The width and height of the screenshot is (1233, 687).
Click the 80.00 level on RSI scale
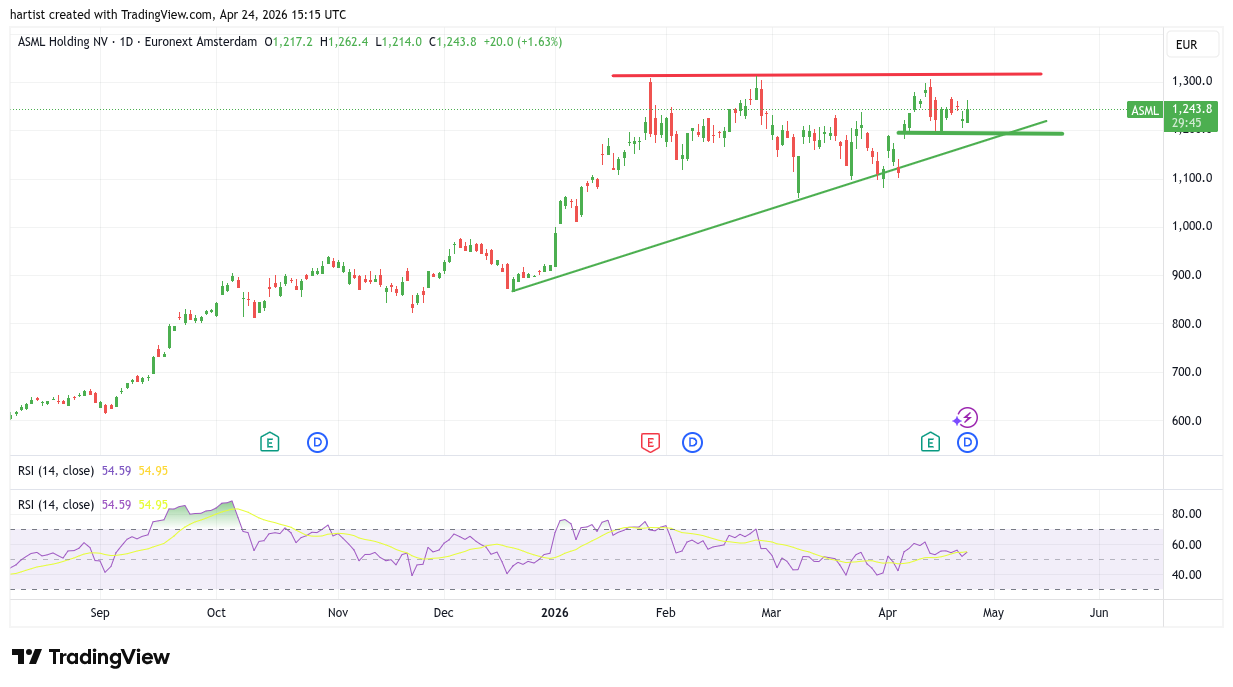1186,514
